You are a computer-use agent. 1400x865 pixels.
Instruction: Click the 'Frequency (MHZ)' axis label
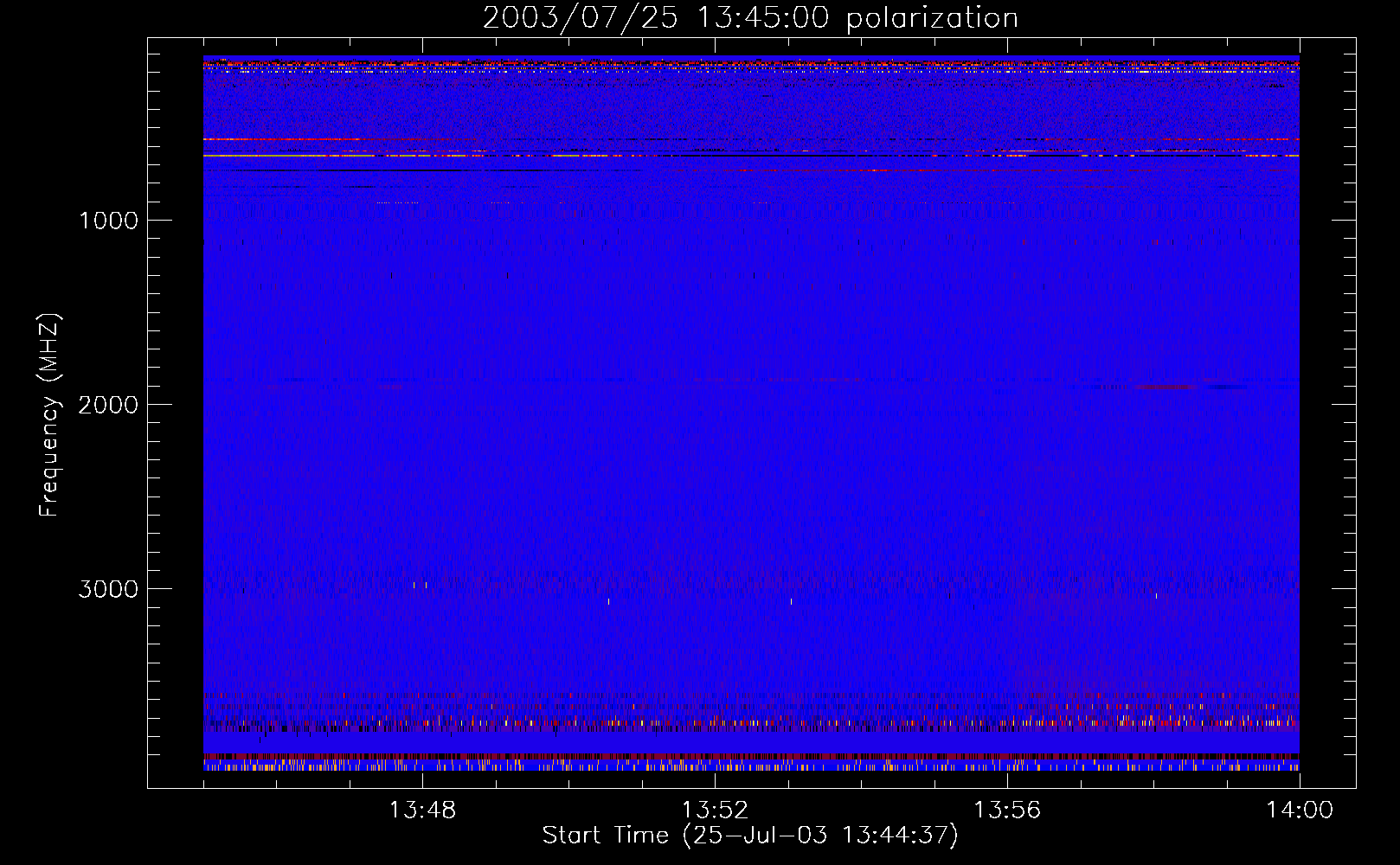pos(48,415)
